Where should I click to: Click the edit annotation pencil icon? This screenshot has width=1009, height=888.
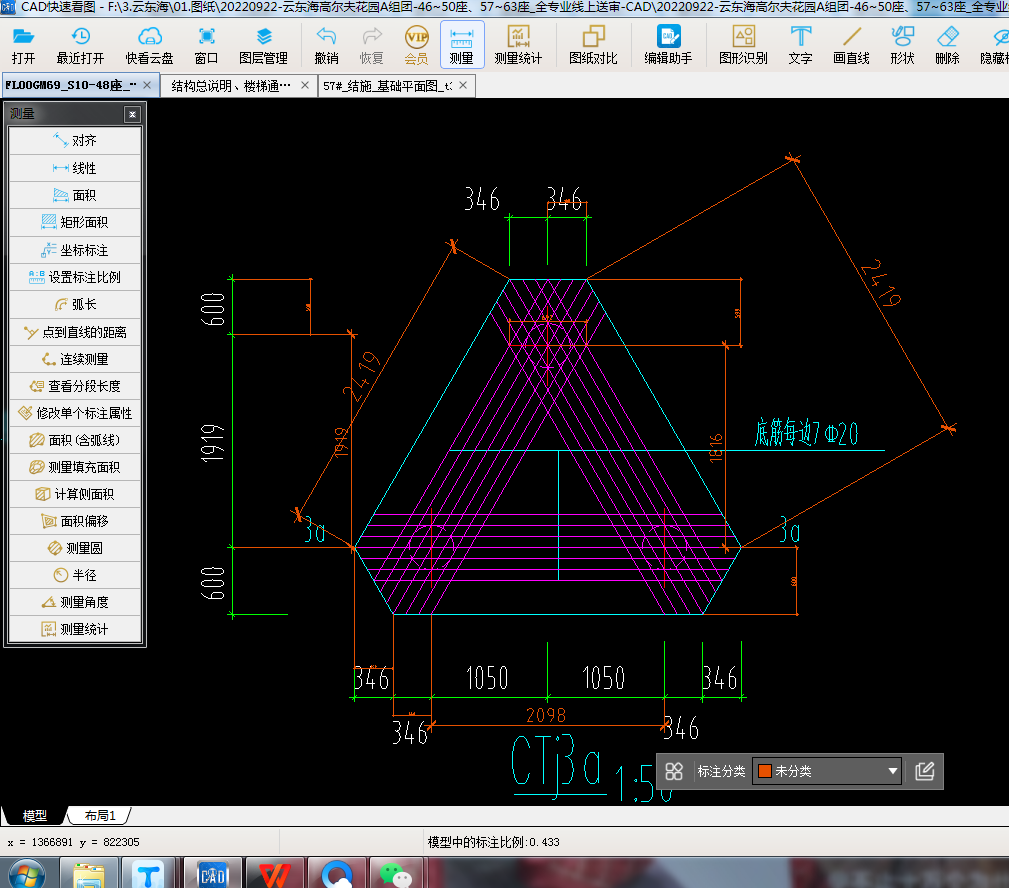tap(925, 771)
